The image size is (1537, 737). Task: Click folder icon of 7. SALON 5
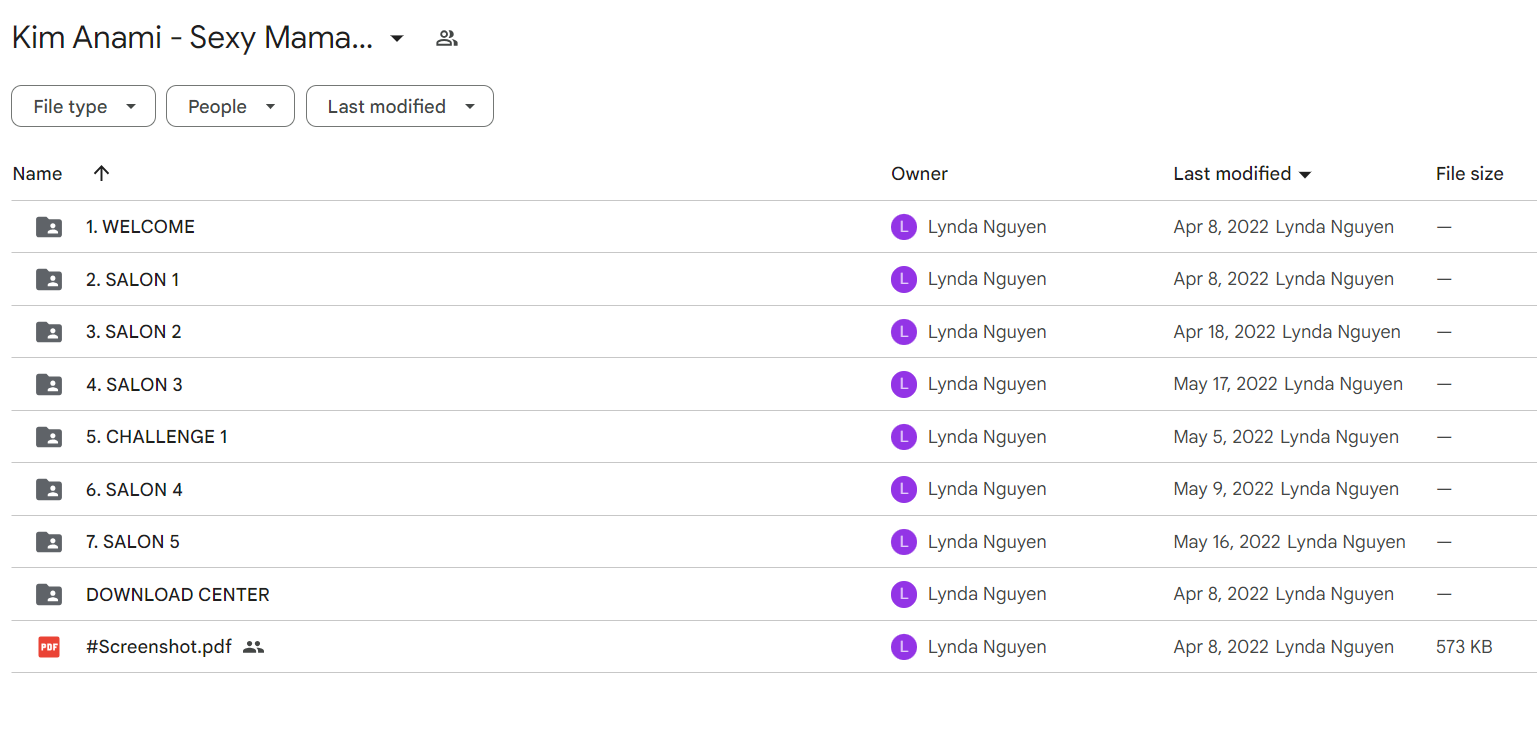tap(49, 542)
